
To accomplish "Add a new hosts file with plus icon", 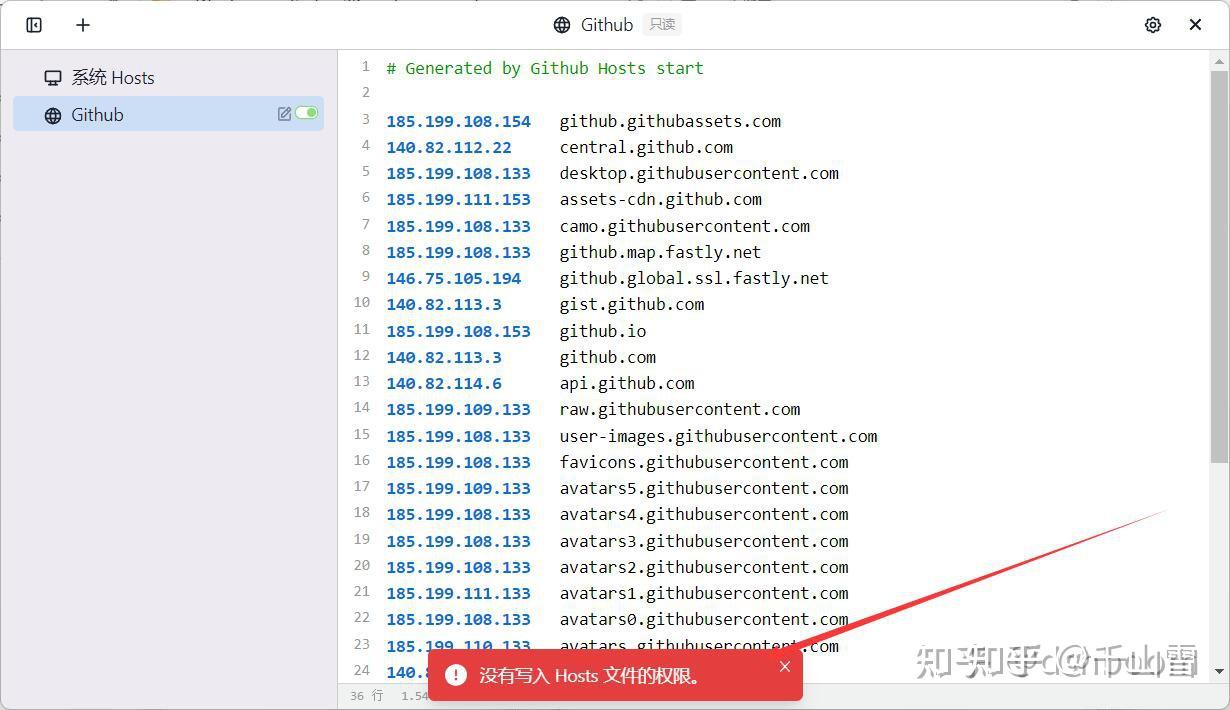I will [82, 24].
